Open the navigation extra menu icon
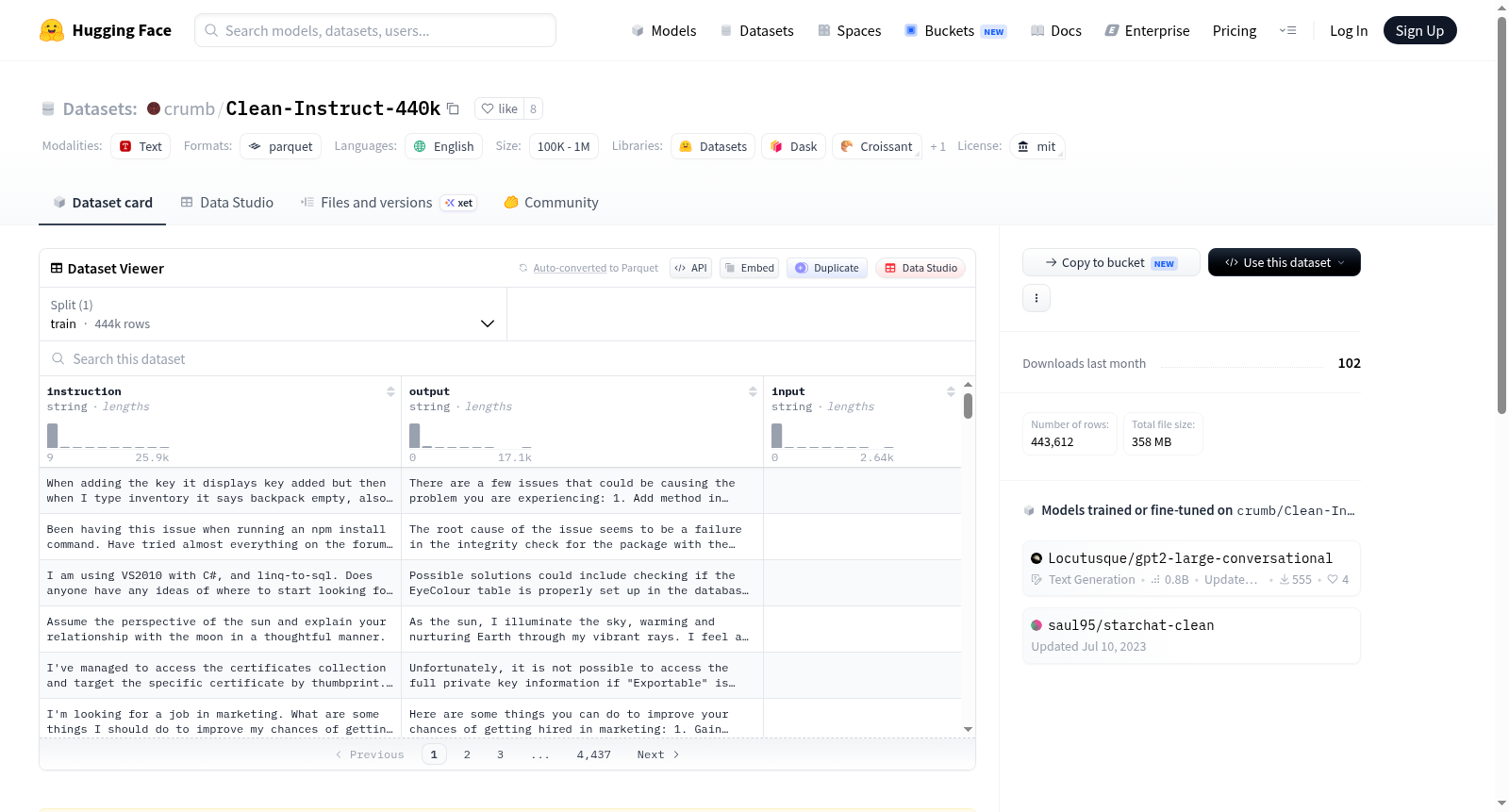 click(1287, 30)
